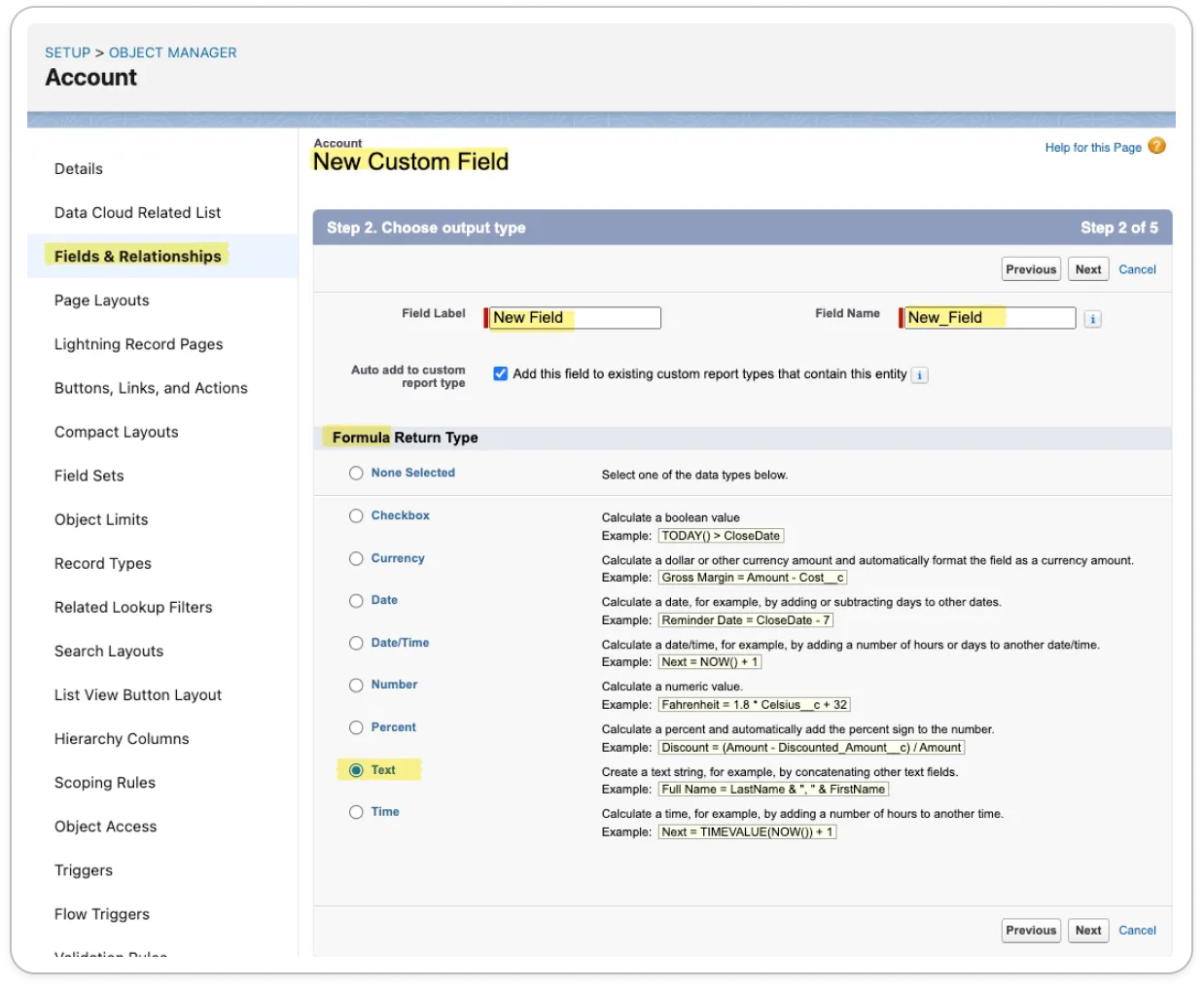
Task: Choose the Currency return type radio
Action: coord(356,559)
